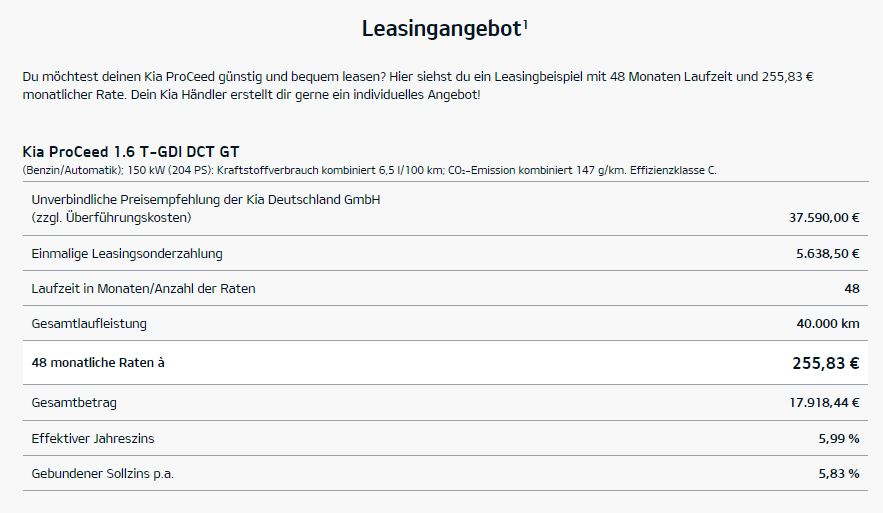Click the Einmalige Leasingsonderzahlung label

(127, 253)
